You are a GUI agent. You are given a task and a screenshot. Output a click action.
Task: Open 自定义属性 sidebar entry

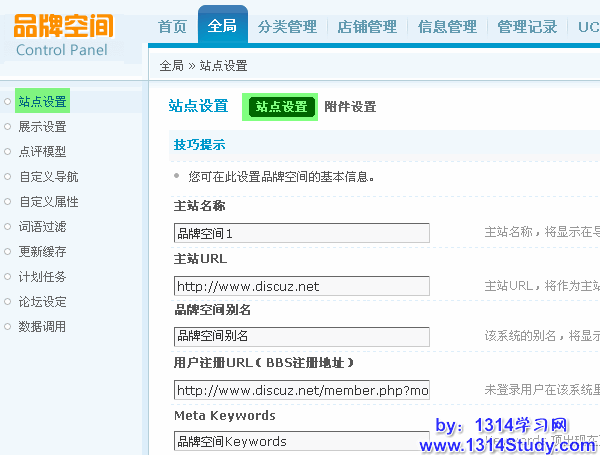pyautogui.click(x=48, y=202)
